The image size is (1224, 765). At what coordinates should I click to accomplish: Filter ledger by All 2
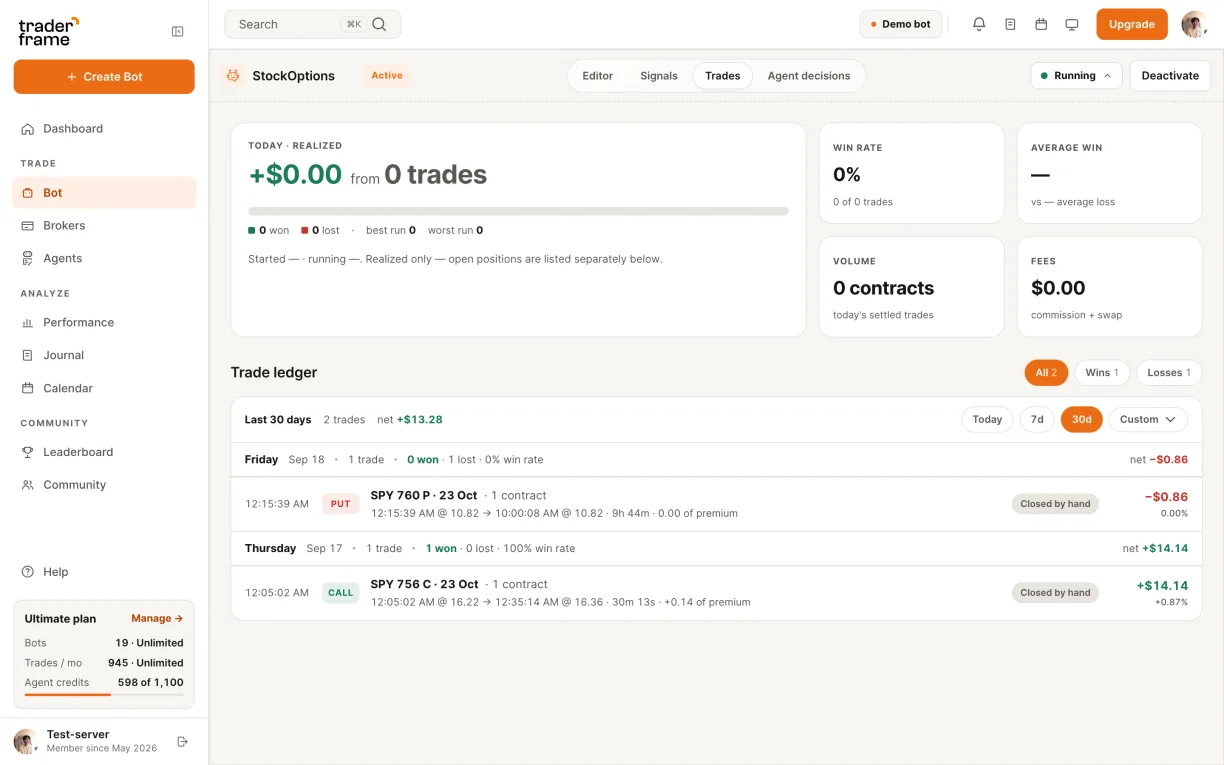(1046, 373)
